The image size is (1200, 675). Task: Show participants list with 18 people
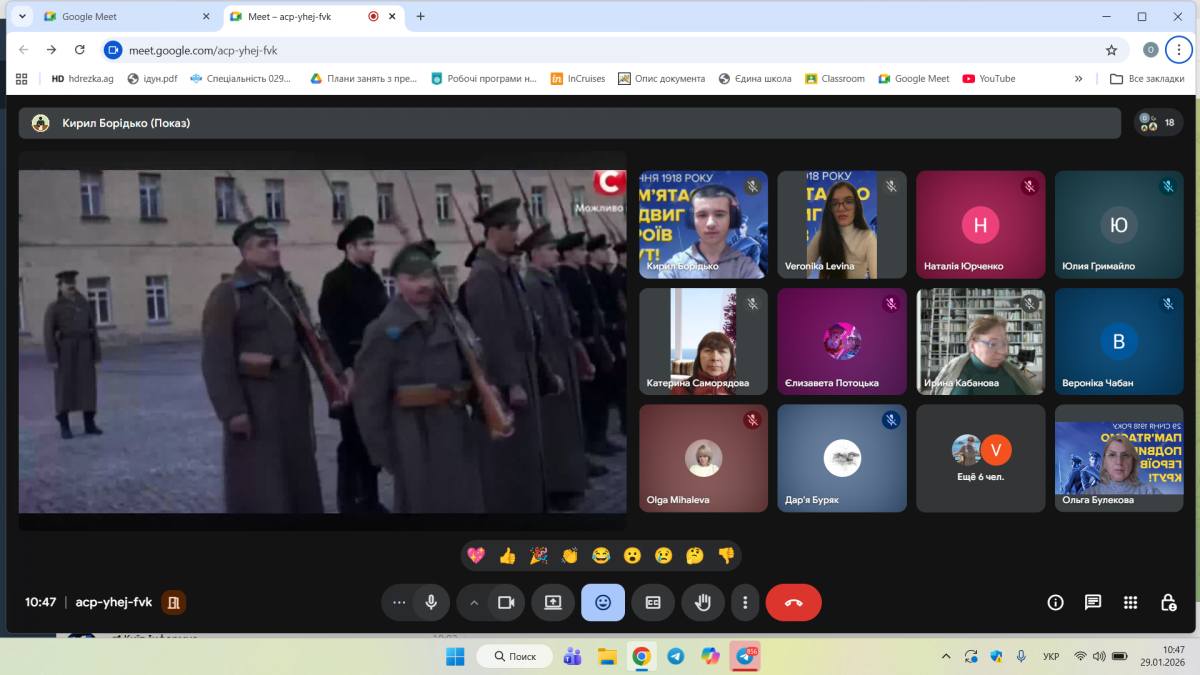pyautogui.click(x=1158, y=123)
